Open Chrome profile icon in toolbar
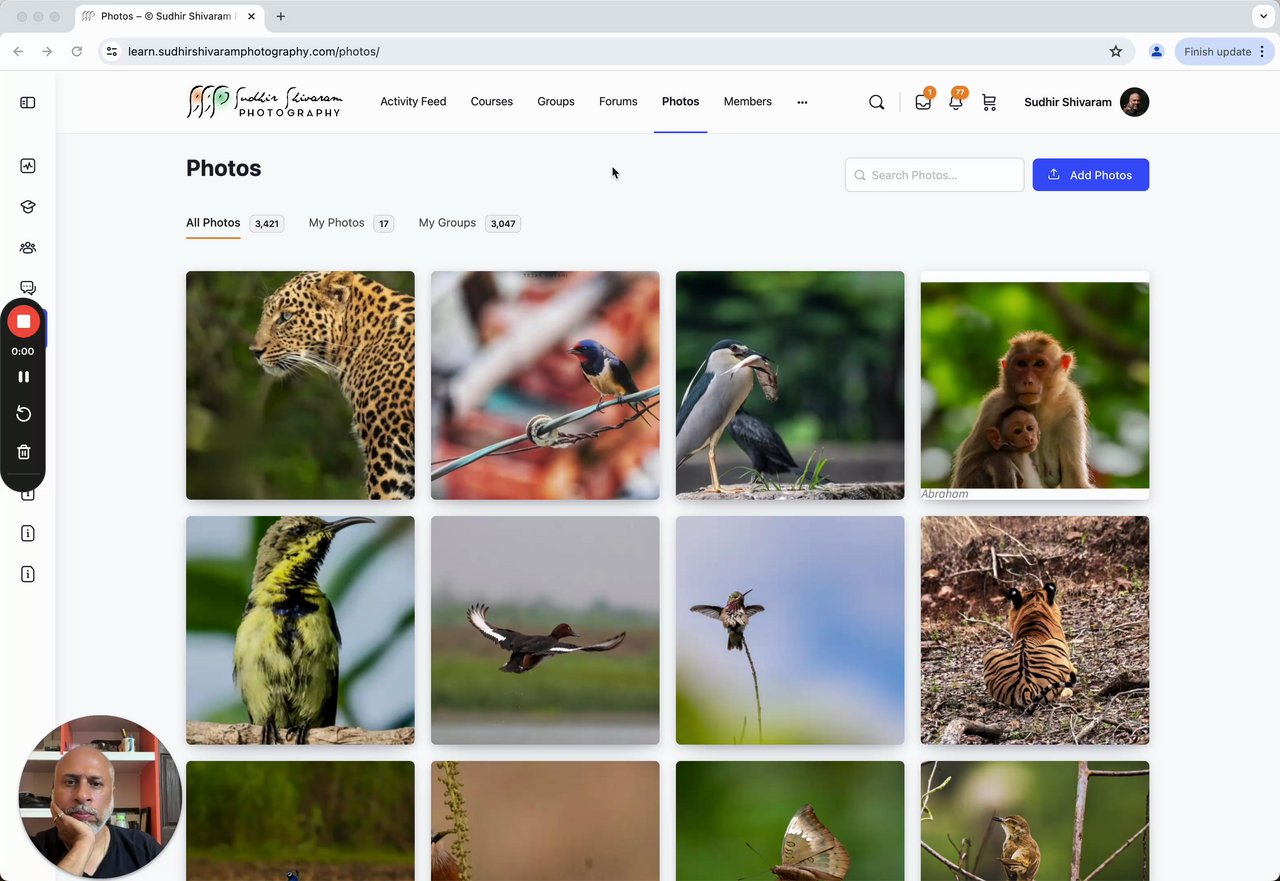This screenshot has width=1280, height=881. 1156,51
